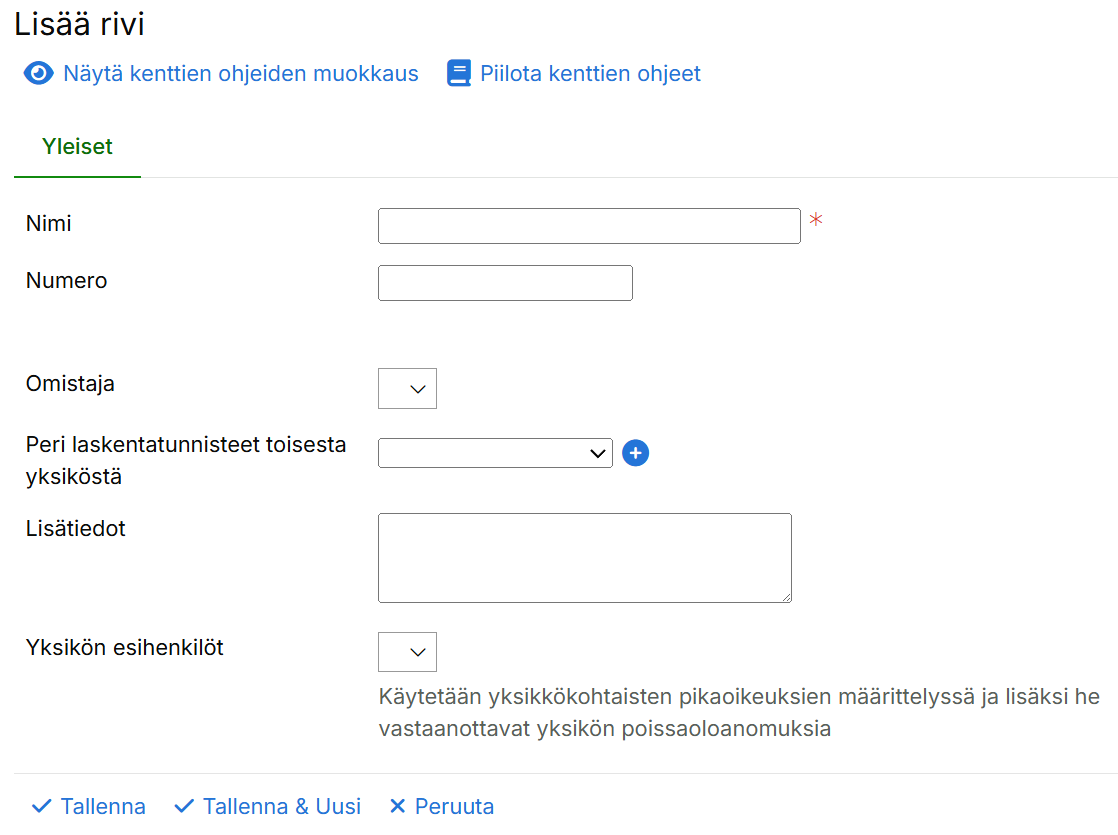
Task: Switch to the Yleiset tab
Action: [77, 147]
